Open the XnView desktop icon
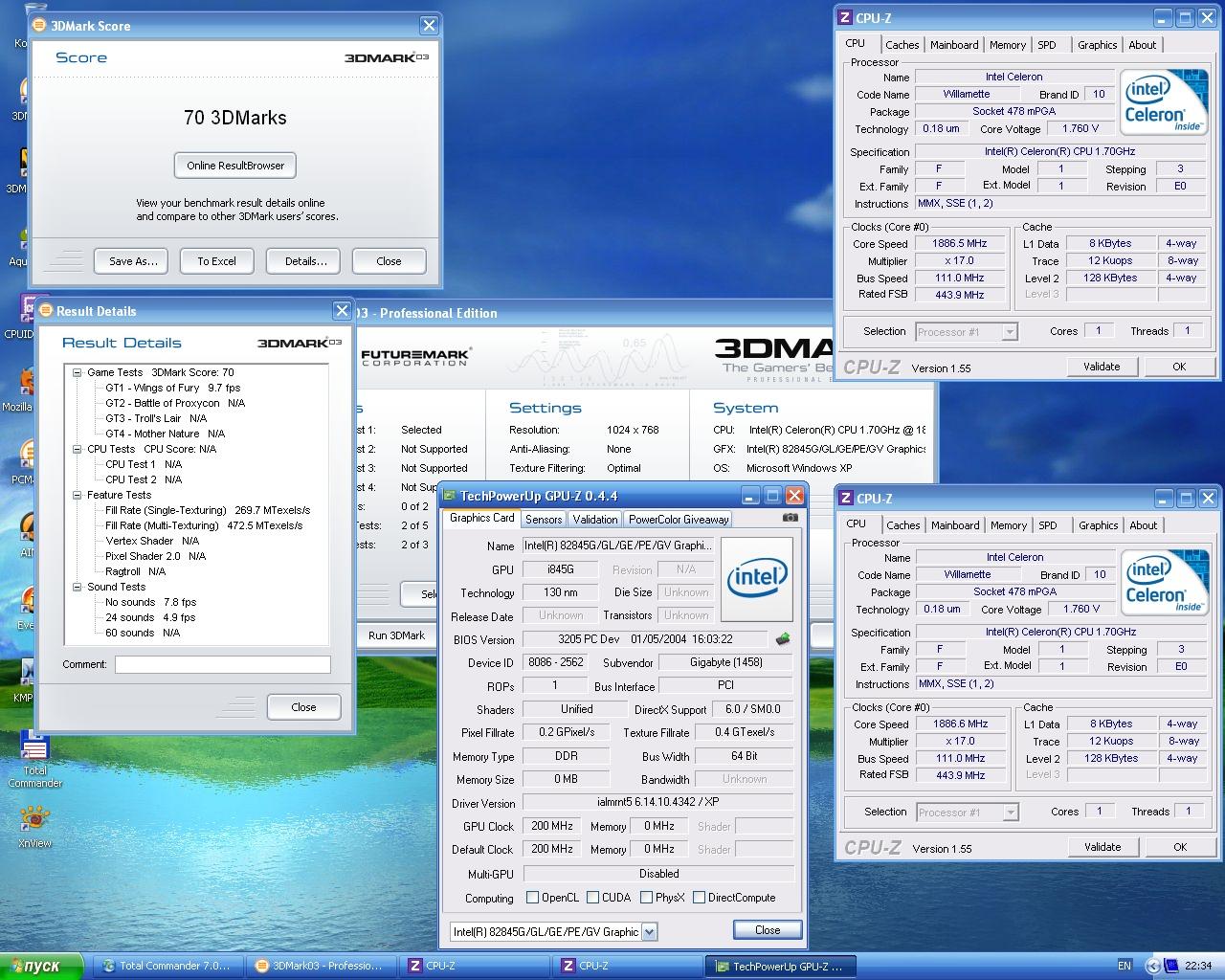This screenshot has width=1225, height=980. [x=34, y=826]
